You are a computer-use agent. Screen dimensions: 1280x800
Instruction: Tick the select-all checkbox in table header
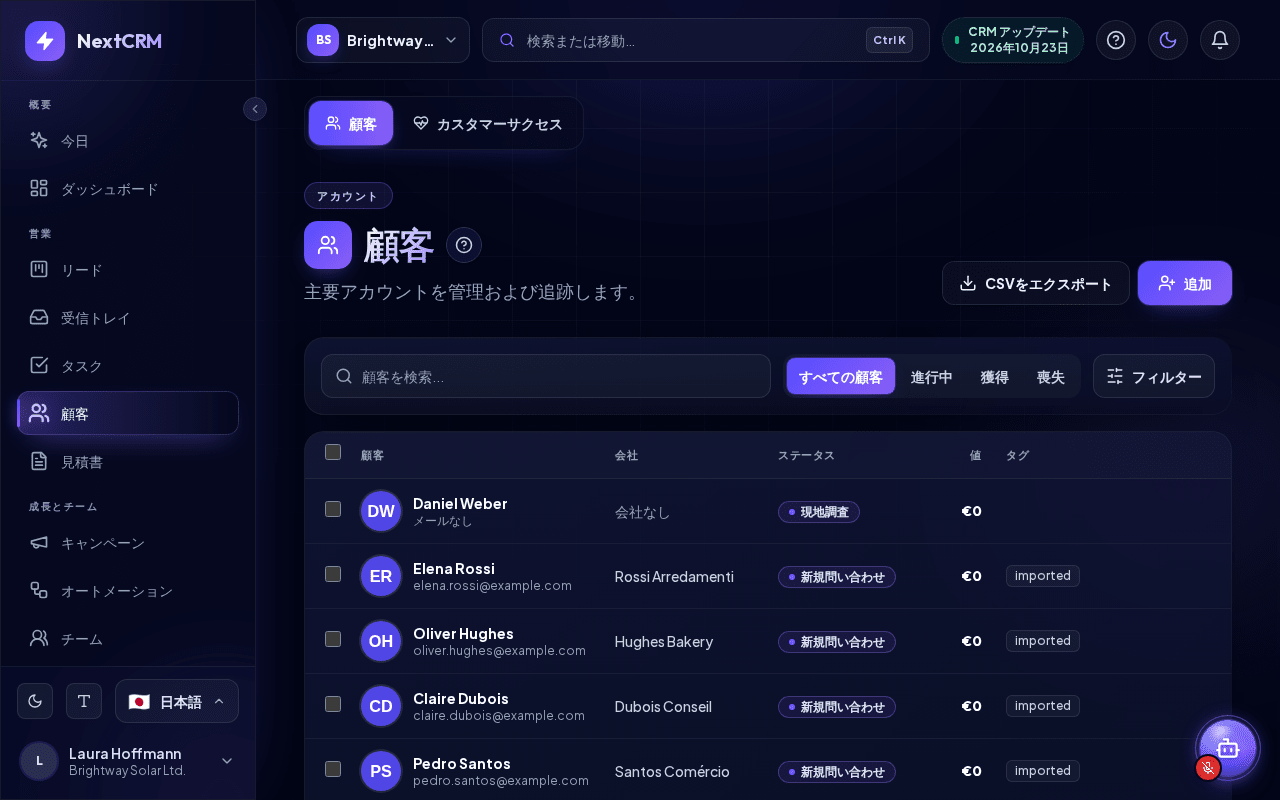point(333,452)
